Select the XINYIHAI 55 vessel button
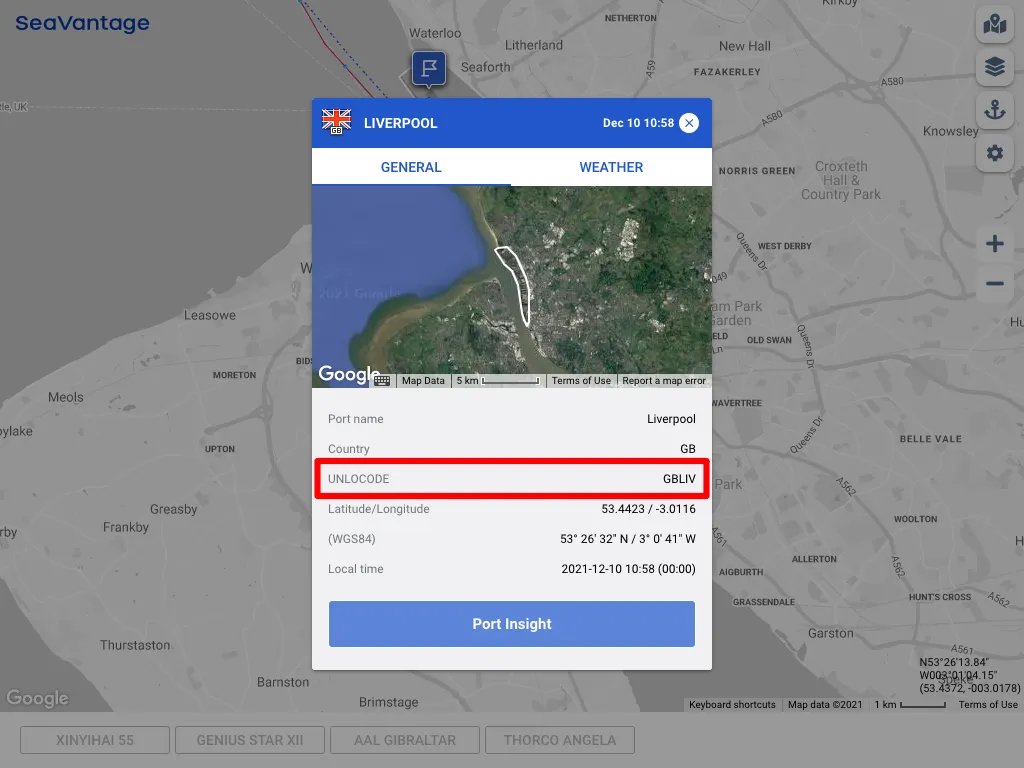 pyautogui.click(x=95, y=740)
